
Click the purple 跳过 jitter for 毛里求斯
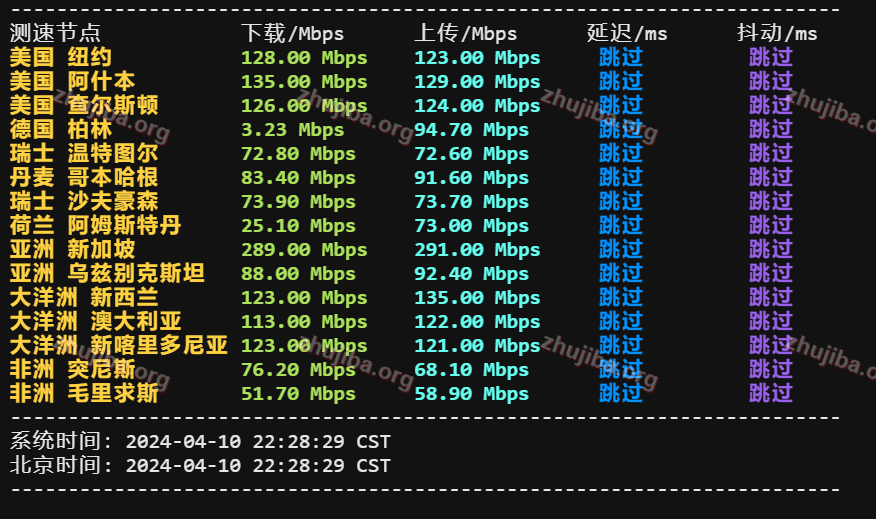(771, 394)
